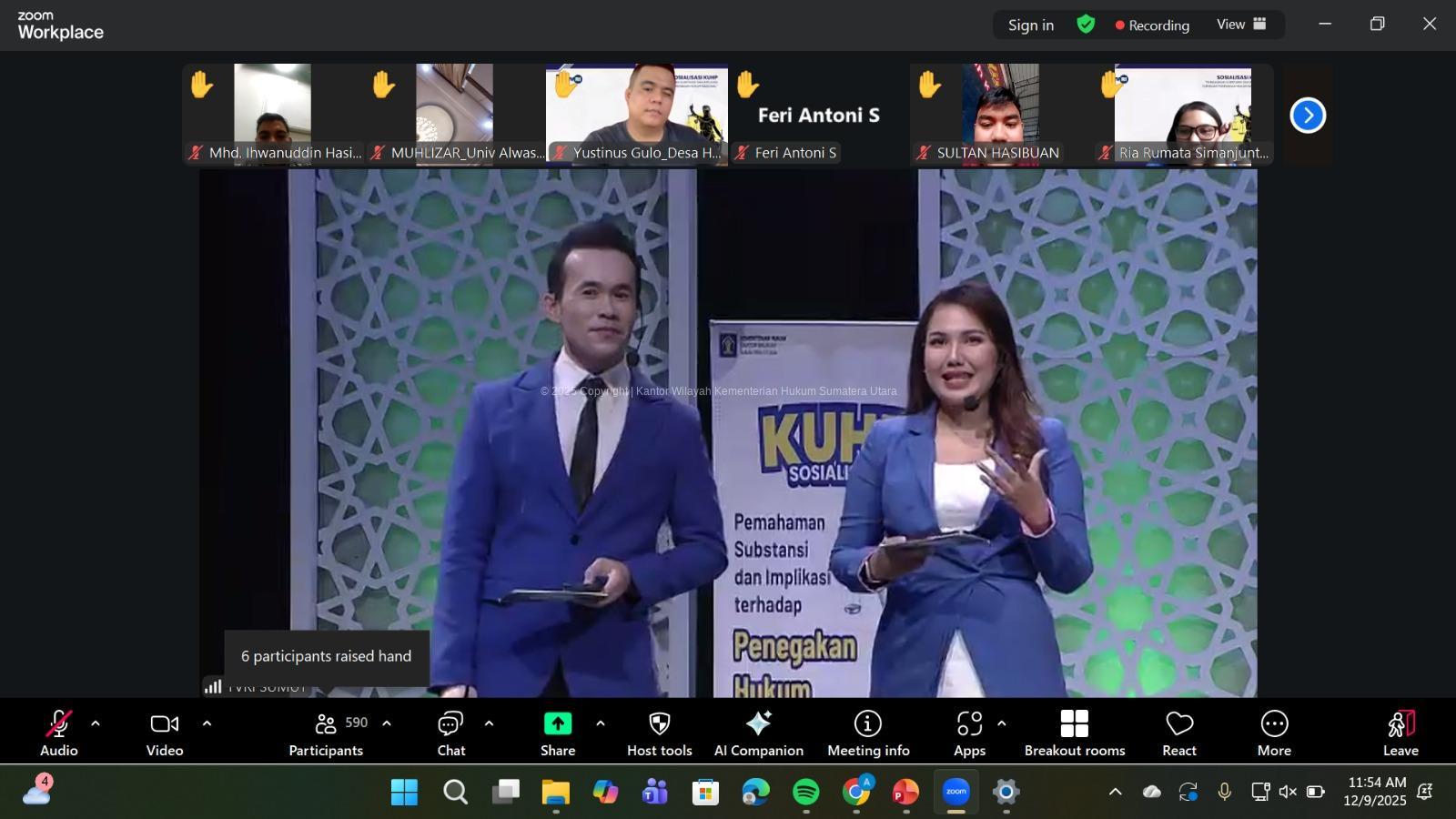Expand the Share options arrow

point(601,724)
